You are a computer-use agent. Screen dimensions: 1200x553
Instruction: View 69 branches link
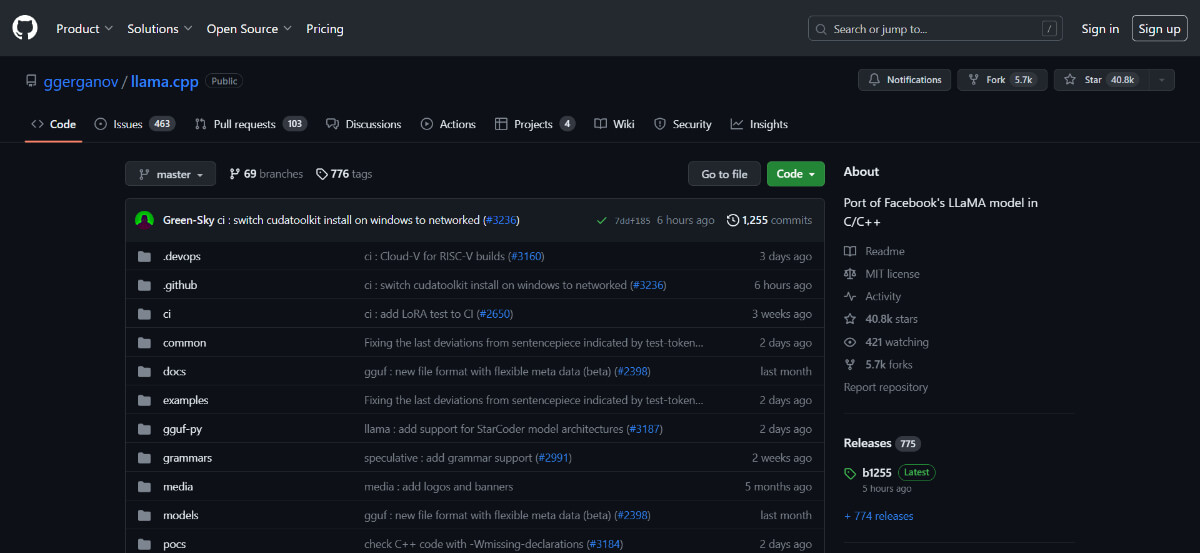coord(266,174)
